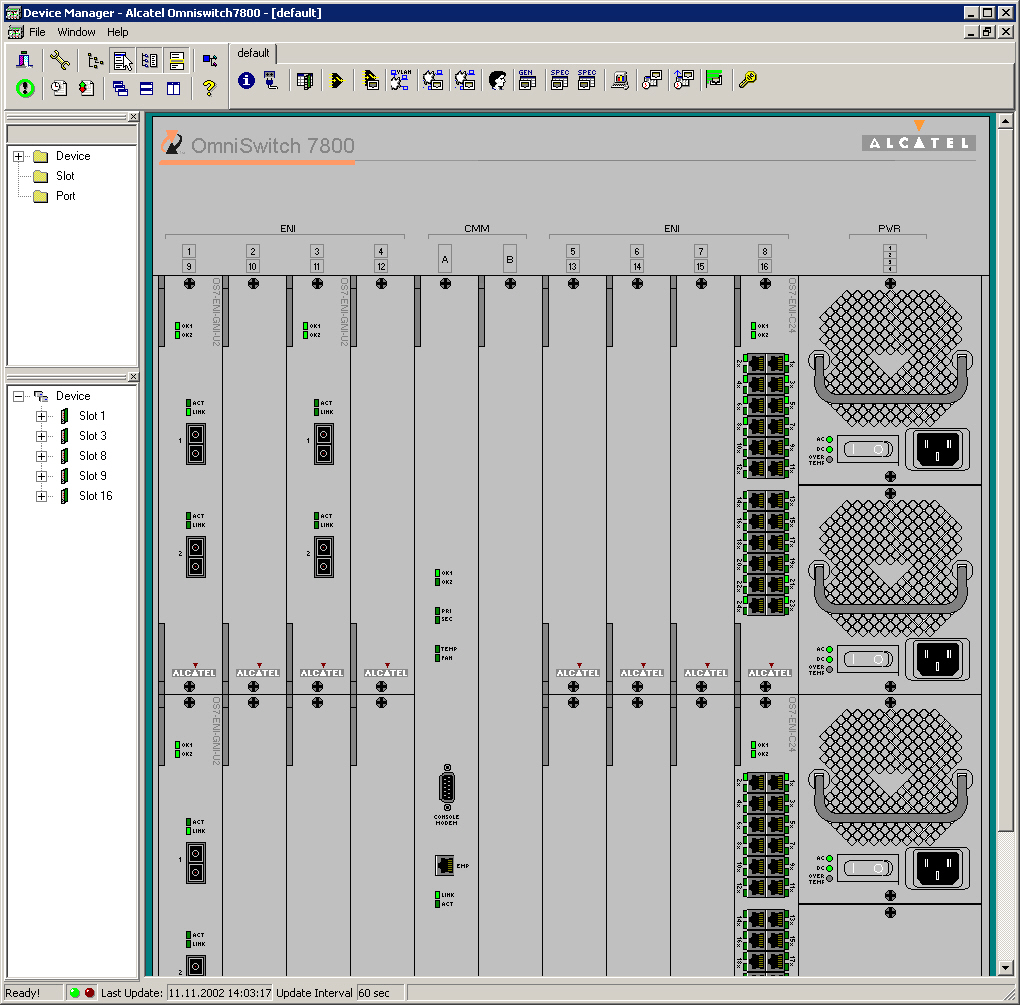Screen dimensions: 1020x1005
Task: Click the vertical scrollbar down arrow
Action: [1005, 967]
